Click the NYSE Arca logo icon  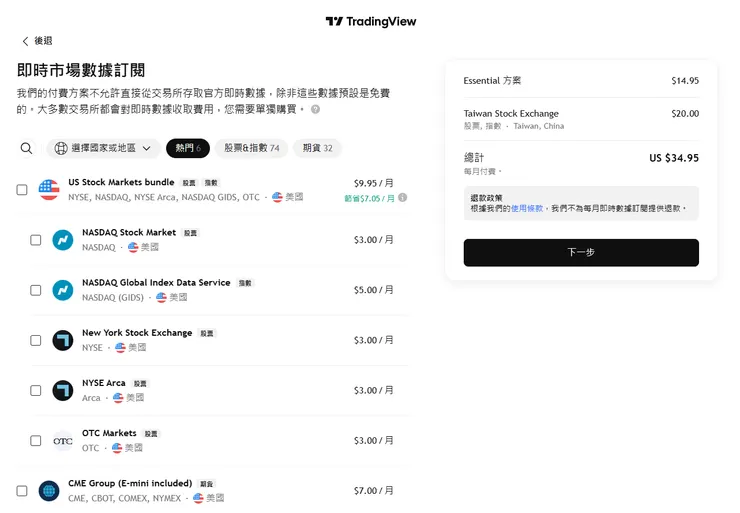pos(63,391)
